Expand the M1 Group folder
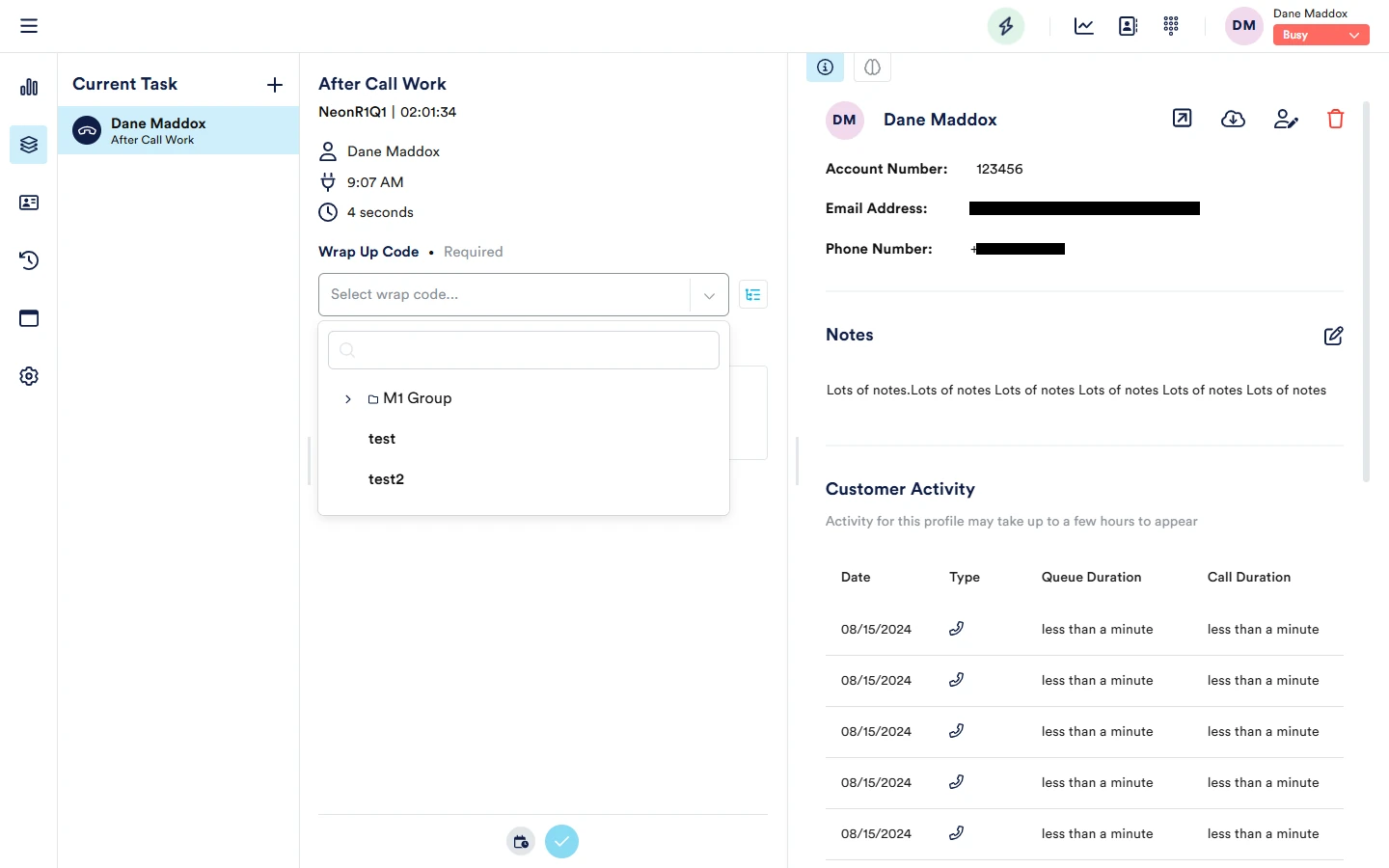1389x868 pixels. pos(348,398)
